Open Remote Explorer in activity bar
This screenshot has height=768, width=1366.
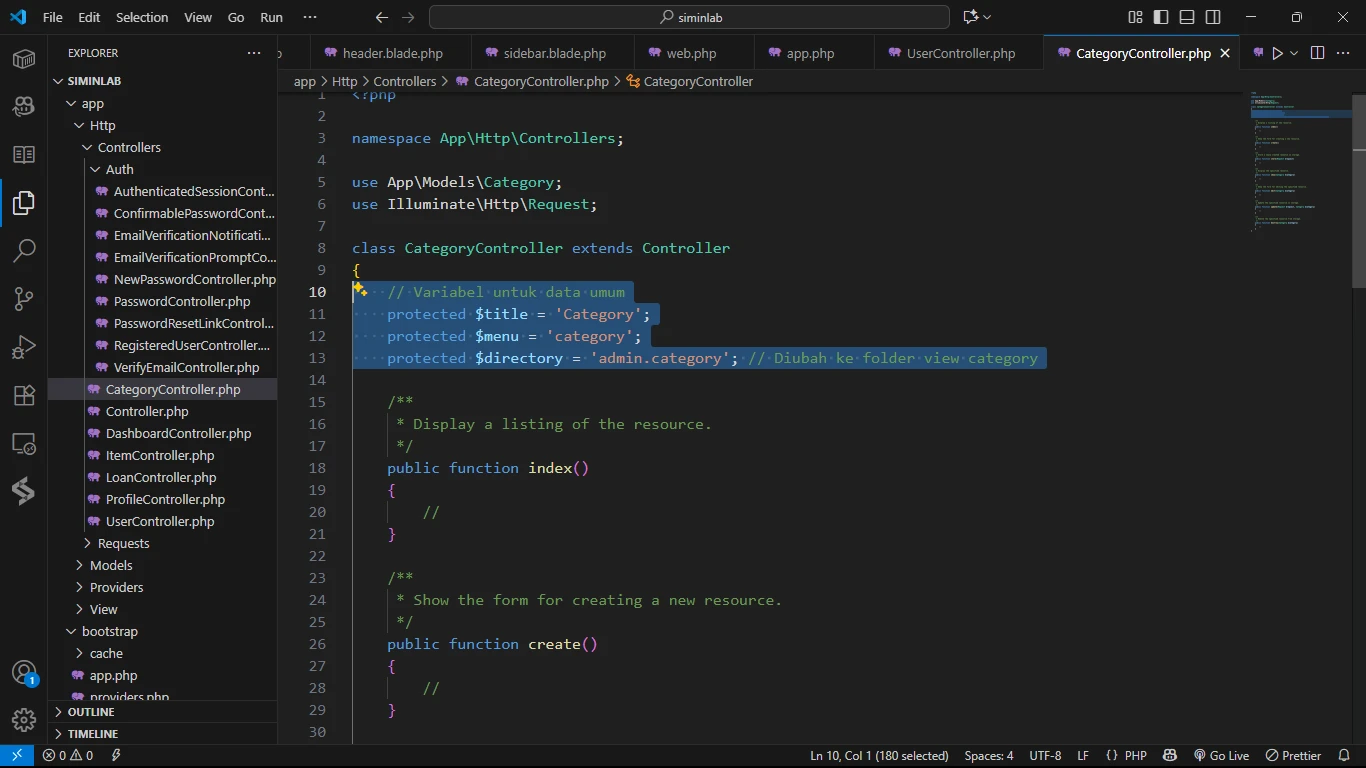(x=24, y=443)
